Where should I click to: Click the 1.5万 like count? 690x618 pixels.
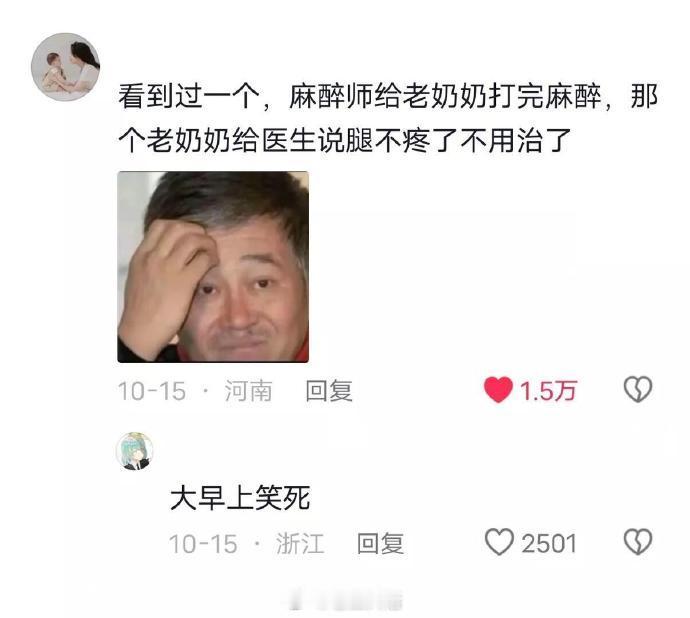[548, 391]
